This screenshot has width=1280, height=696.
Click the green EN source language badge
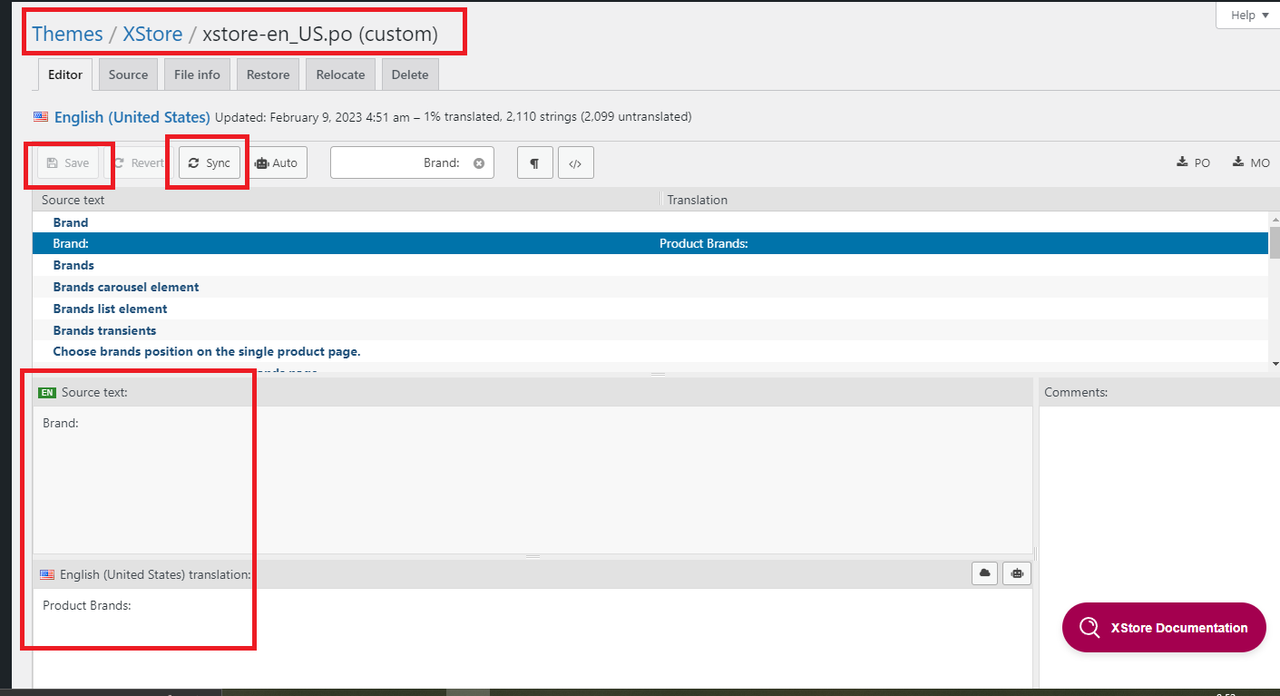point(47,393)
